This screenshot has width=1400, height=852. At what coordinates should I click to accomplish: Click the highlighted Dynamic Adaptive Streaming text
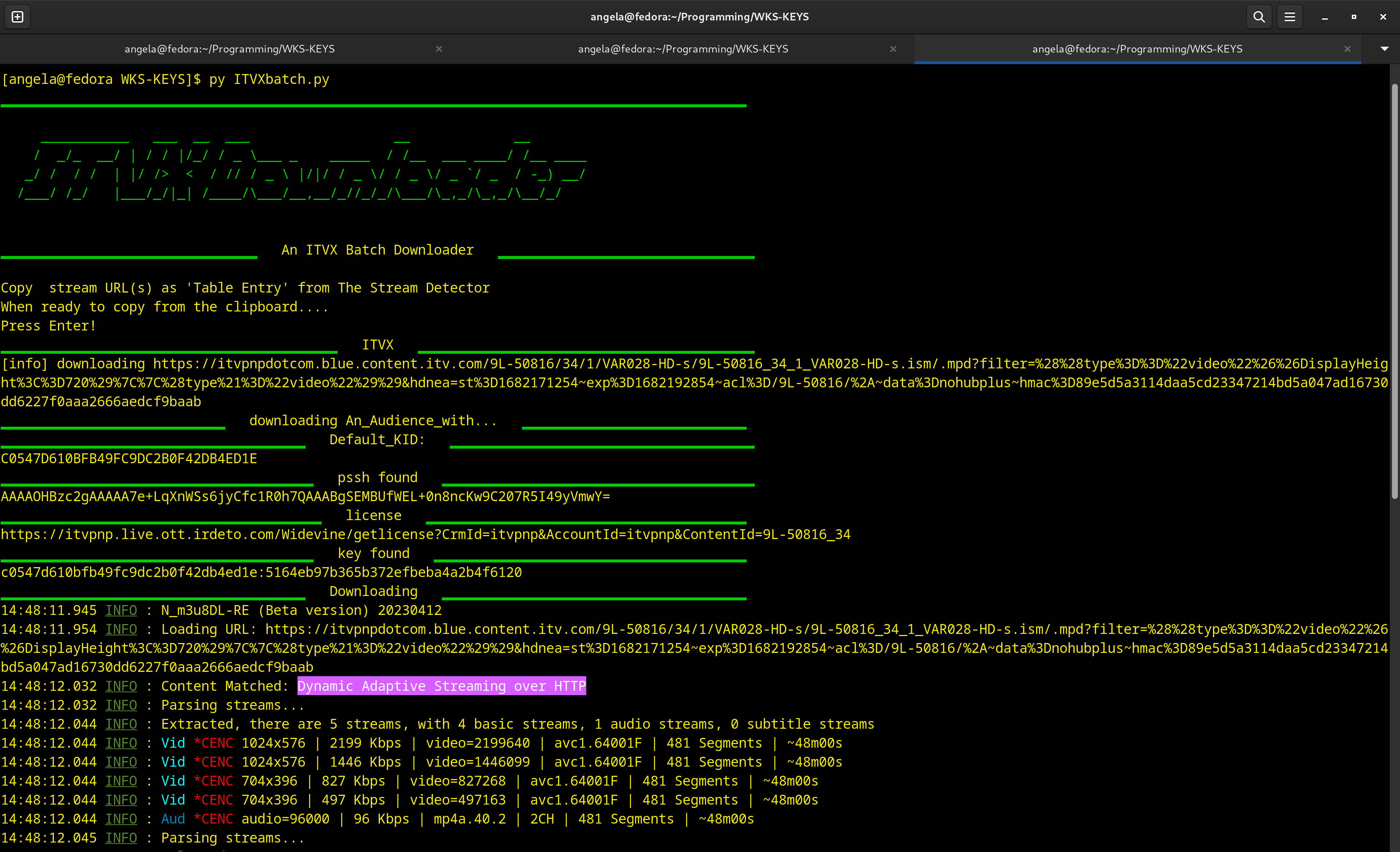pyautogui.click(x=442, y=686)
